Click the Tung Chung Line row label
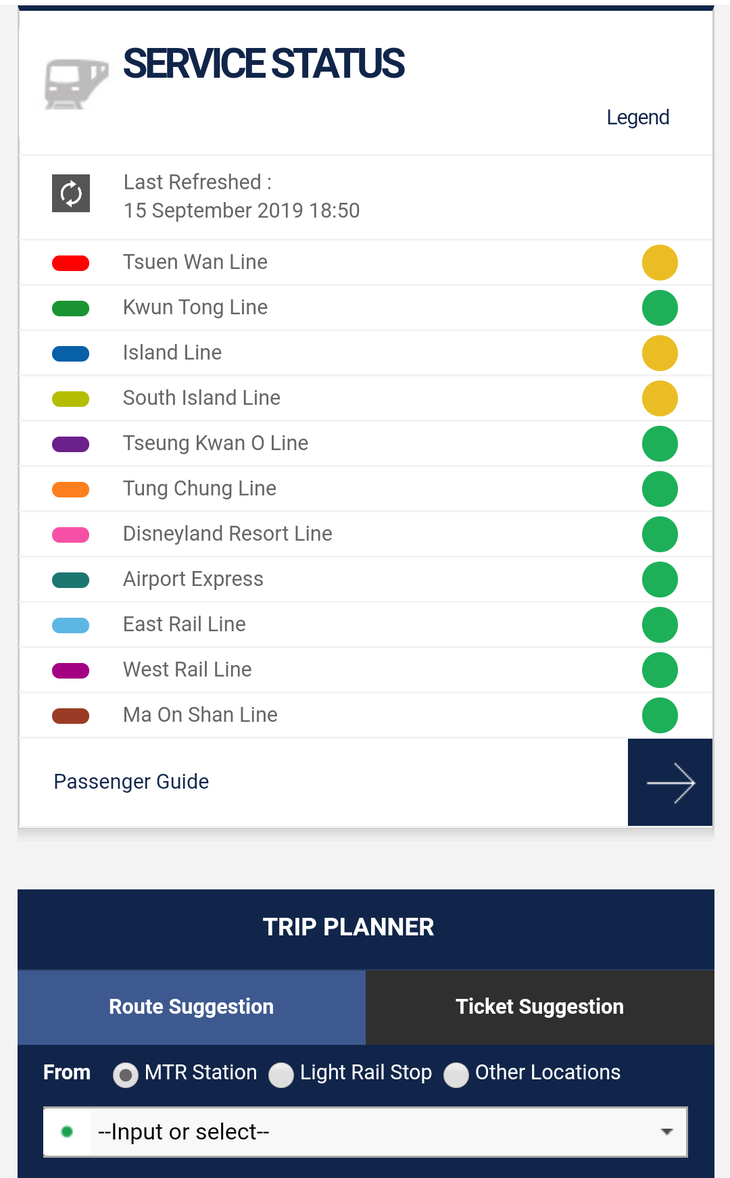The width and height of the screenshot is (730, 1178). point(199,489)
